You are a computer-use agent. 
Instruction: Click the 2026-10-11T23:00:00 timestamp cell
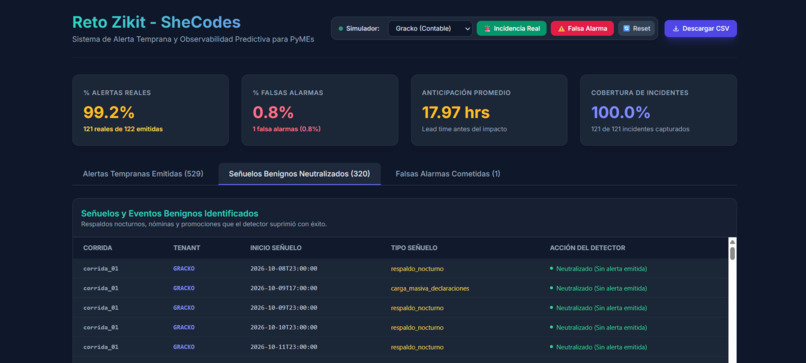pos(284,347)
